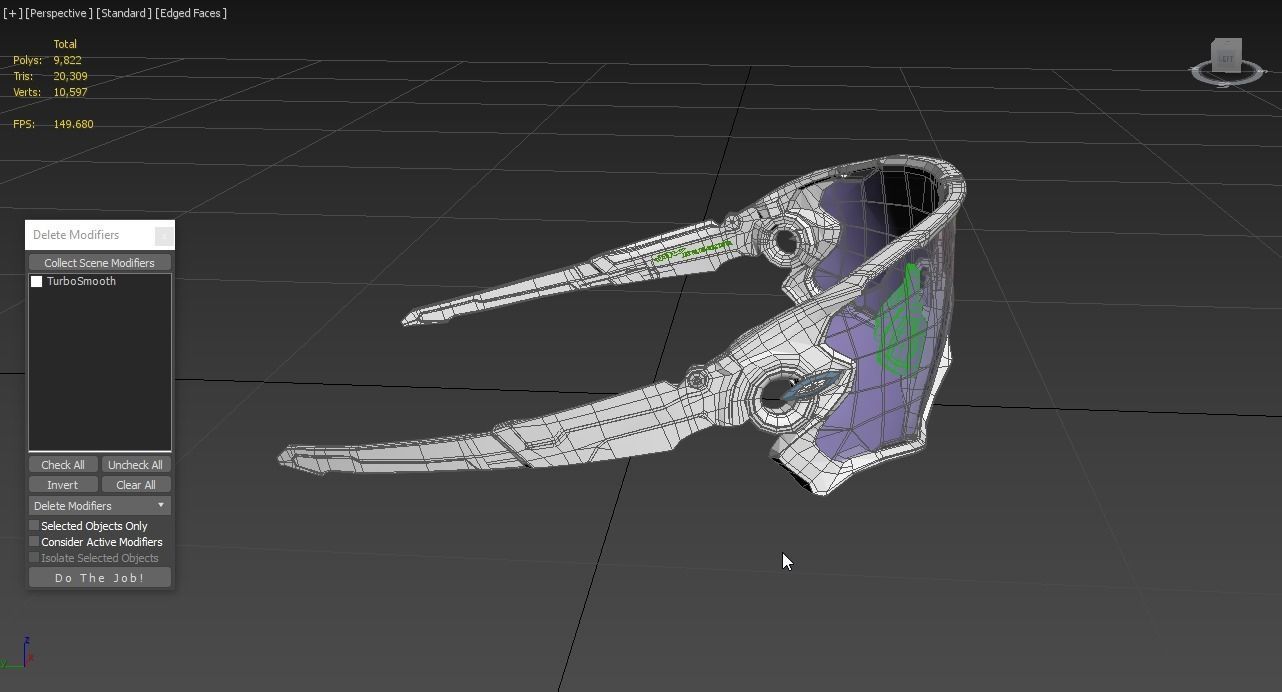Open the [Perspective] viewport view menu

coord(59,13)
